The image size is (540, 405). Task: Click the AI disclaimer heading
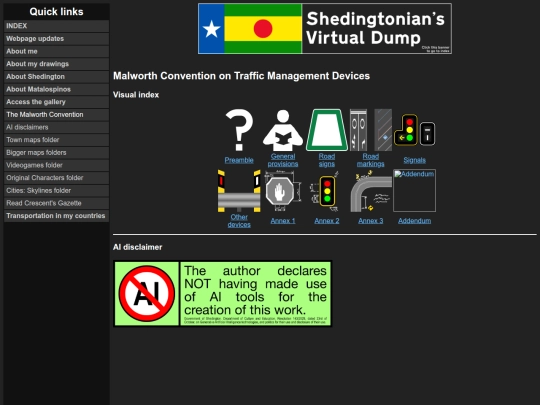click(x=137, y=247)
